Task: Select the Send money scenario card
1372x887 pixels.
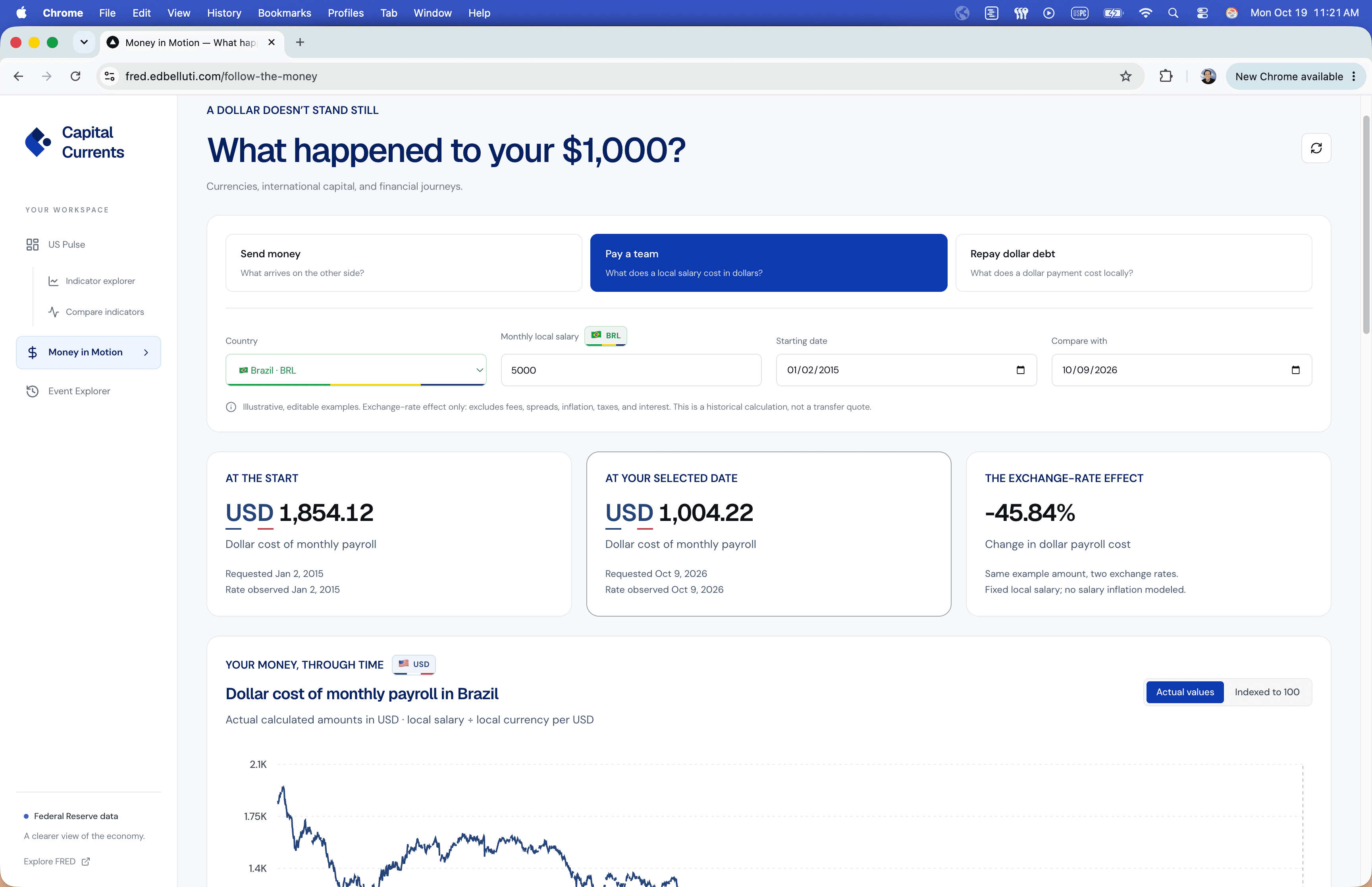Action: [x=403, y=262]
